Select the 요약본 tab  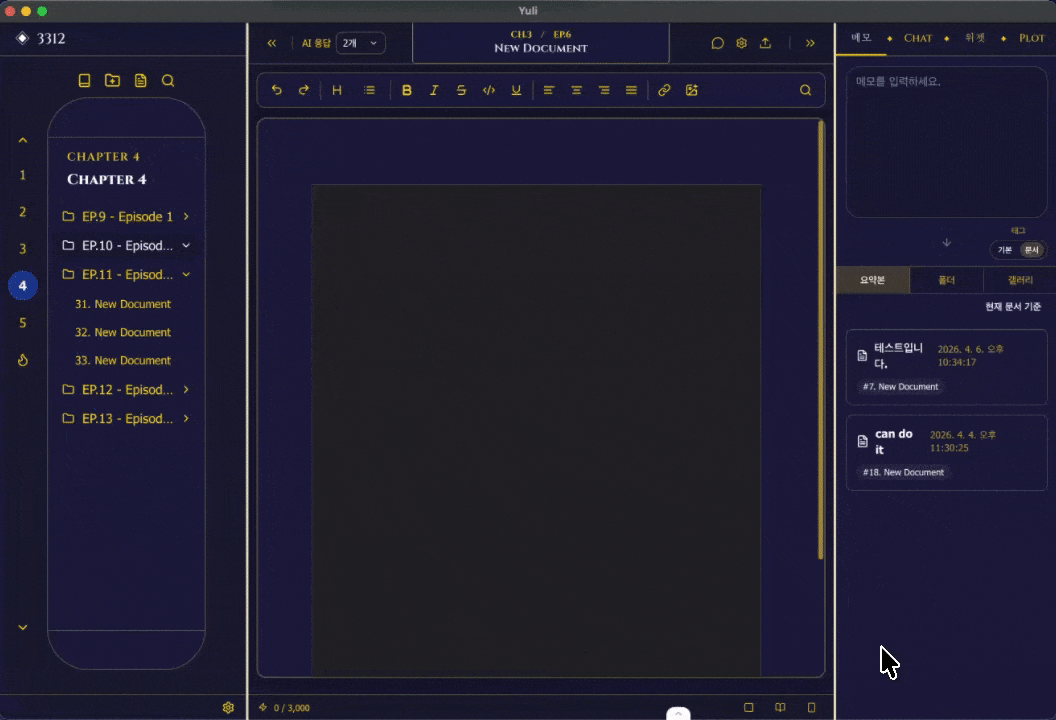tap(873, 280)
